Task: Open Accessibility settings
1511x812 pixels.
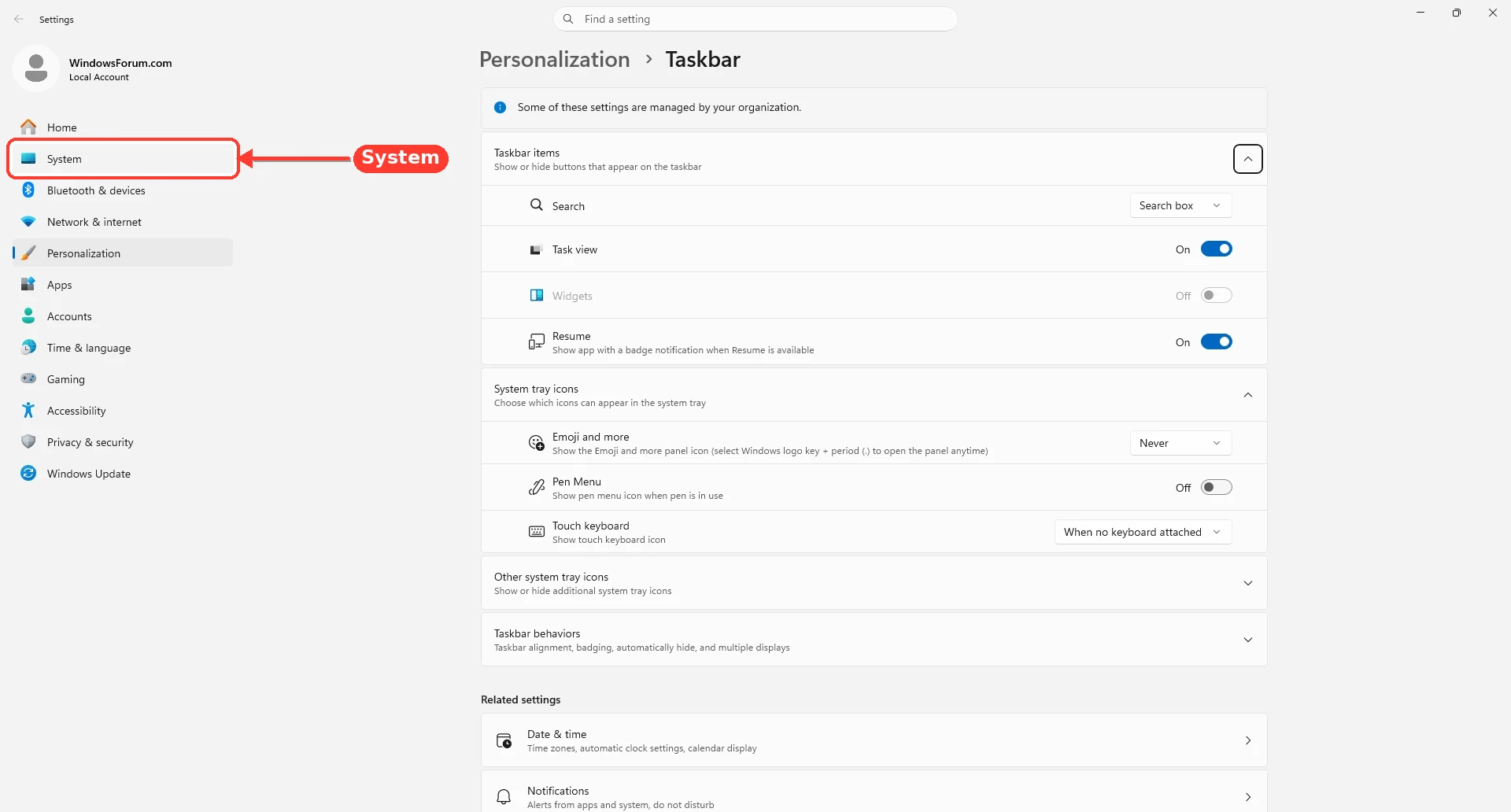Action: tap(123, 410)
